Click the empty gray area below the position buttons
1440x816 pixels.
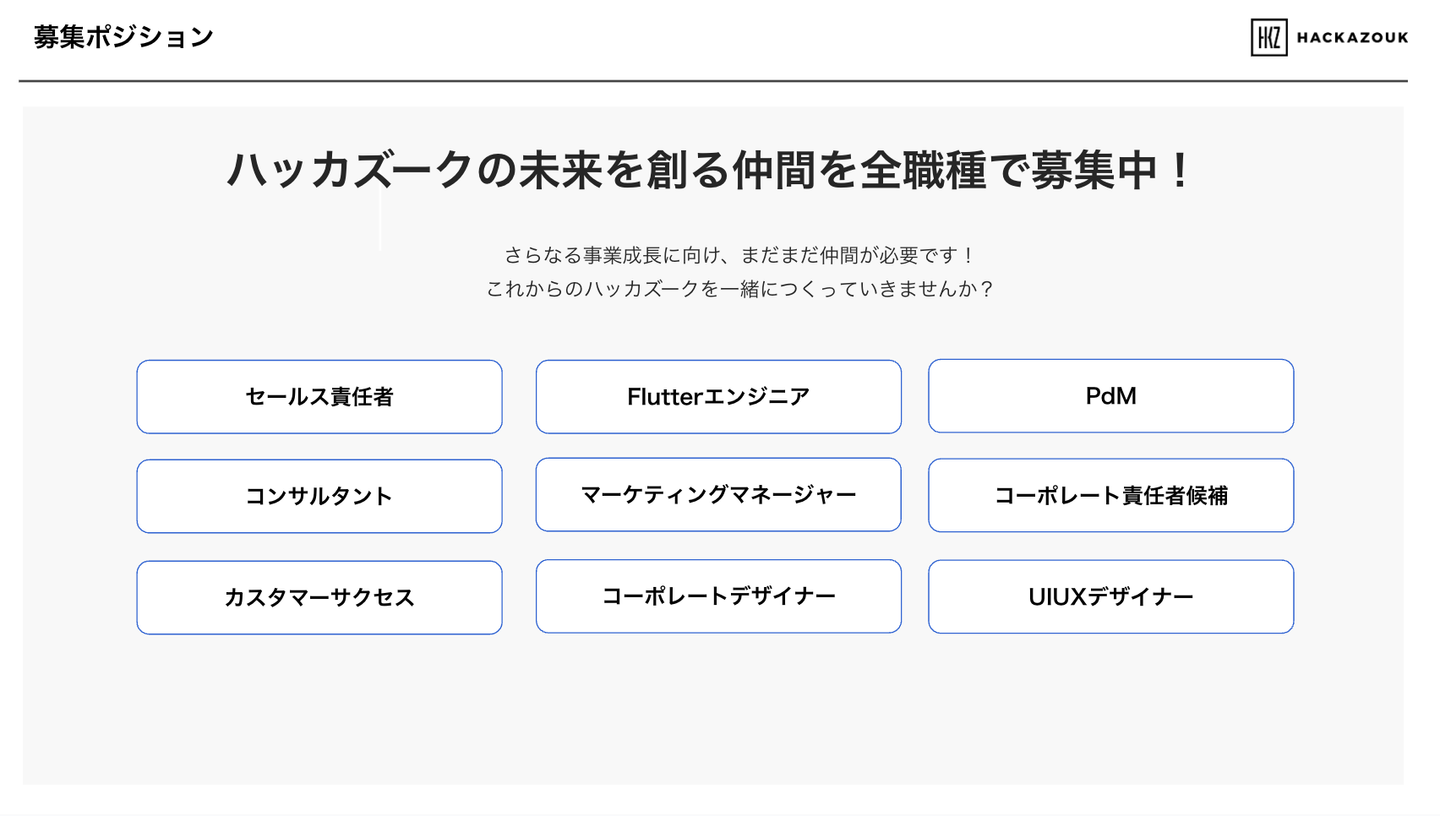click(x=712, y=710)
